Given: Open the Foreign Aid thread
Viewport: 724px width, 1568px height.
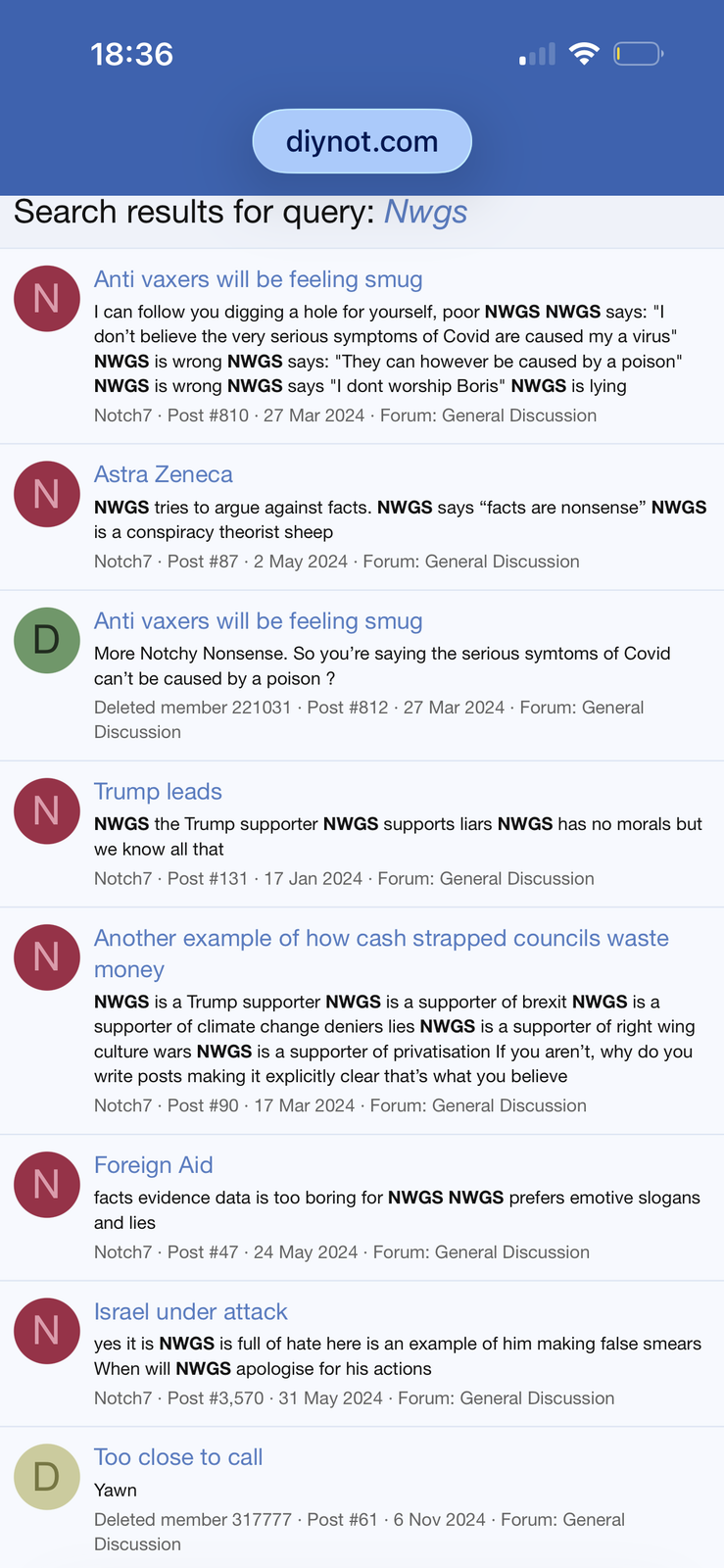Looking at the screenshot, I should coord(153,1165).
